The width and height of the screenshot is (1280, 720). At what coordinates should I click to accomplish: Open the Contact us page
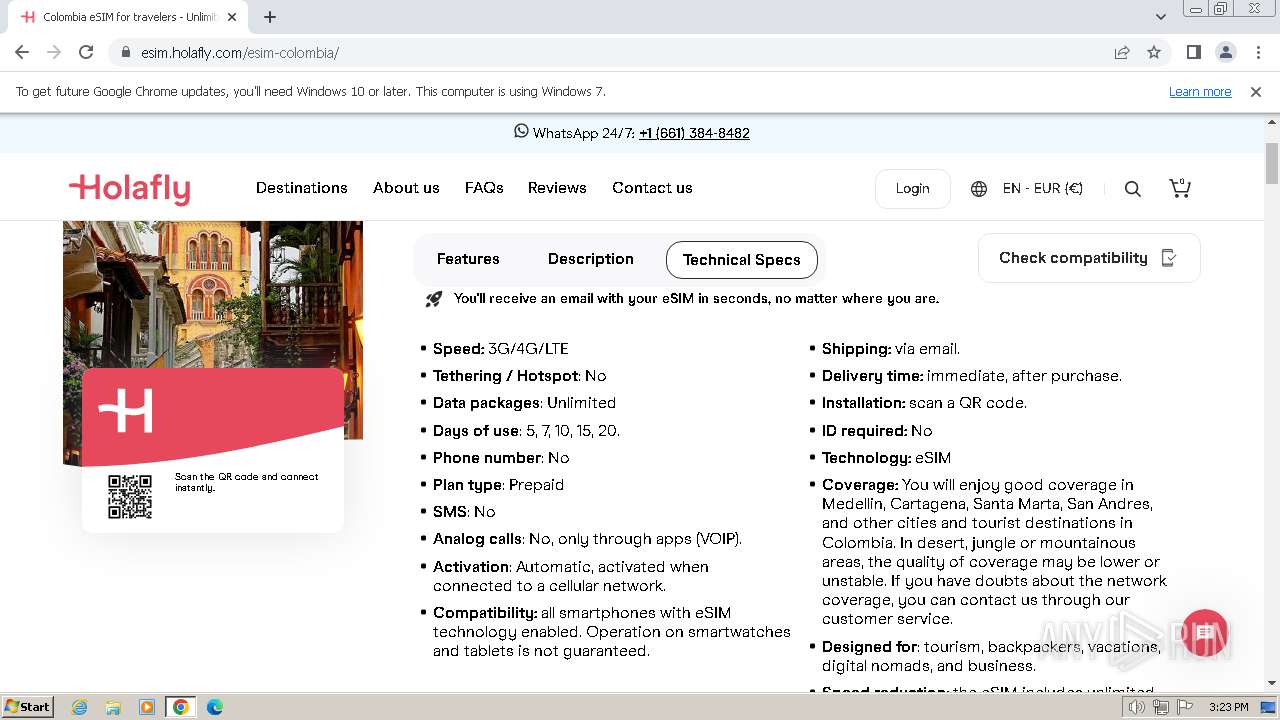[x=652, y=188]
